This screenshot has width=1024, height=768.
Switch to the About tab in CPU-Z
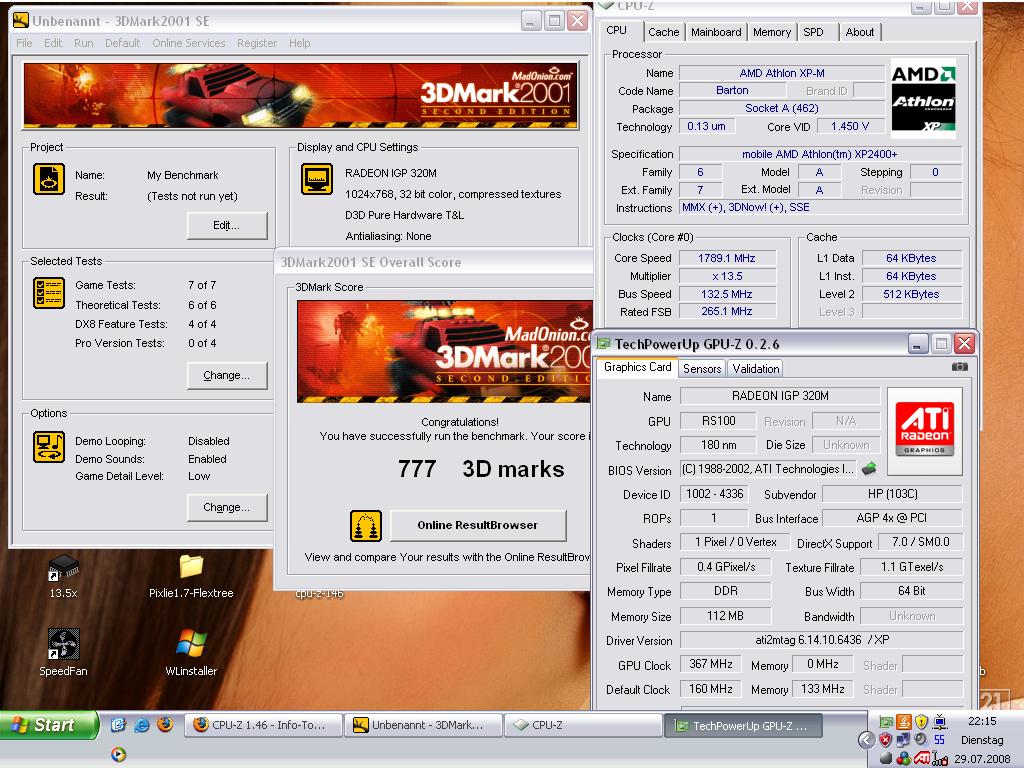click(x=859, y=32)
